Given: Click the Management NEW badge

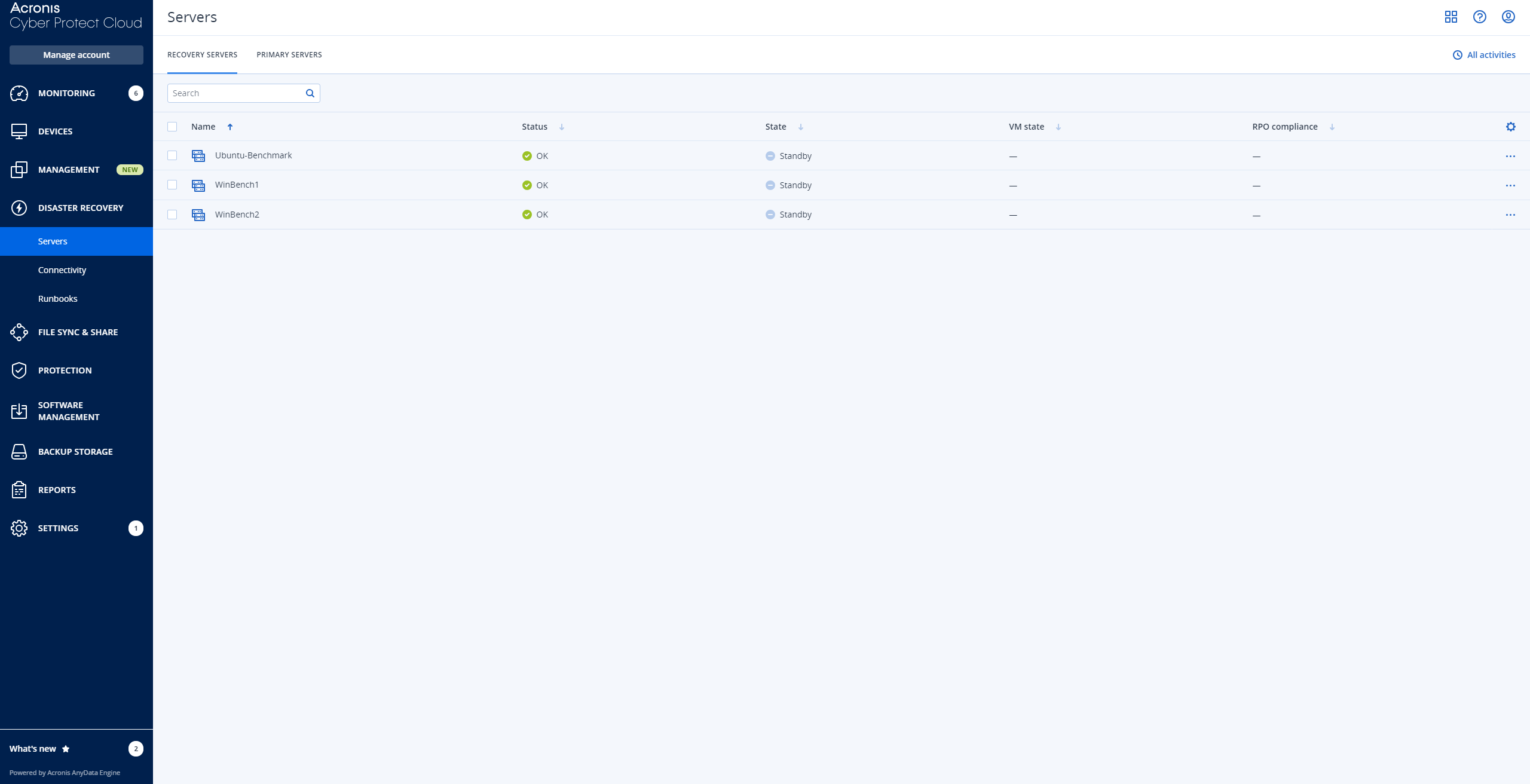Looking at the screenshot, I should point(130,170).
